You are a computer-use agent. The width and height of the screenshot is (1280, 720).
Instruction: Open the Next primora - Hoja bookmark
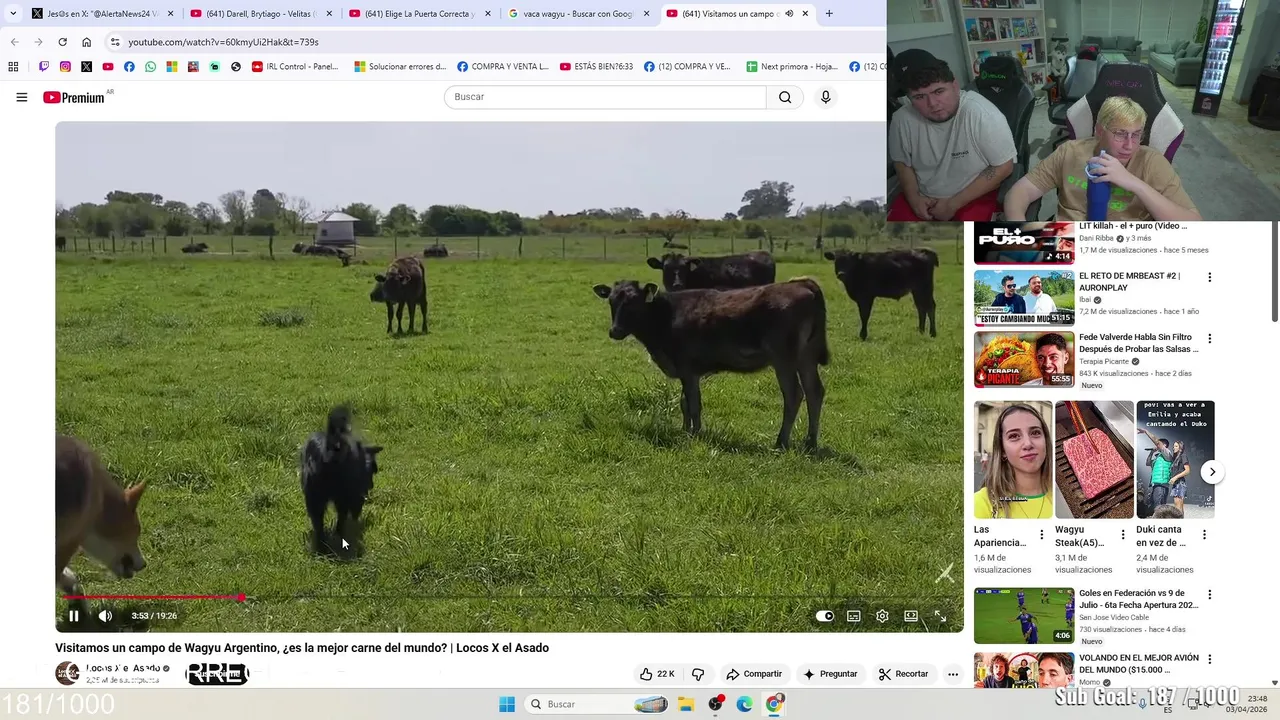tap(792, 67)
